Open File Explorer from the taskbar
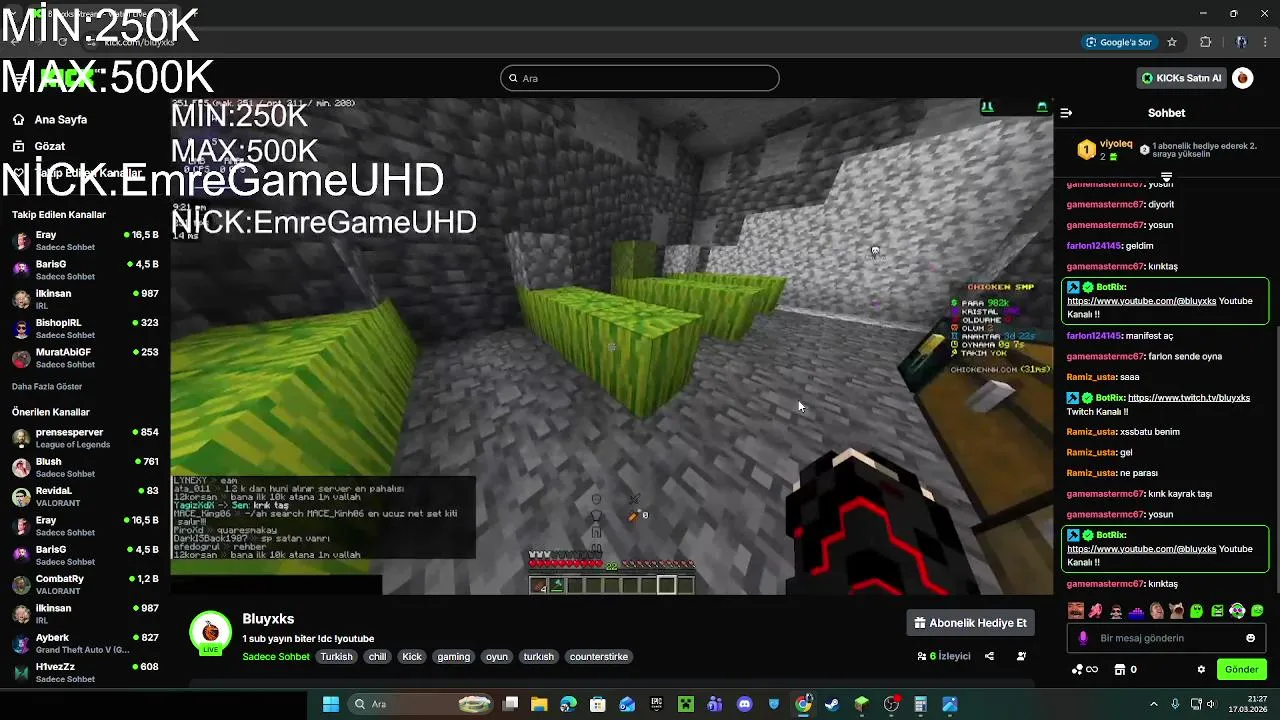The height and width of the screenshot is (720, 1280). click(x=538, y=704)
